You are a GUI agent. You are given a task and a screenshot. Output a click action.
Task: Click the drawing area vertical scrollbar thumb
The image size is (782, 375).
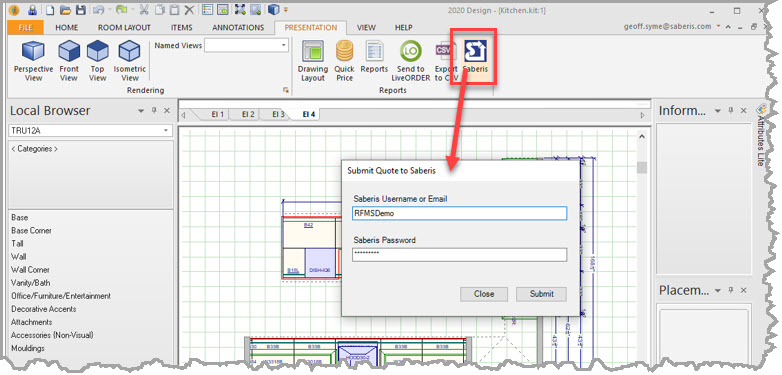tap(642, 168)
